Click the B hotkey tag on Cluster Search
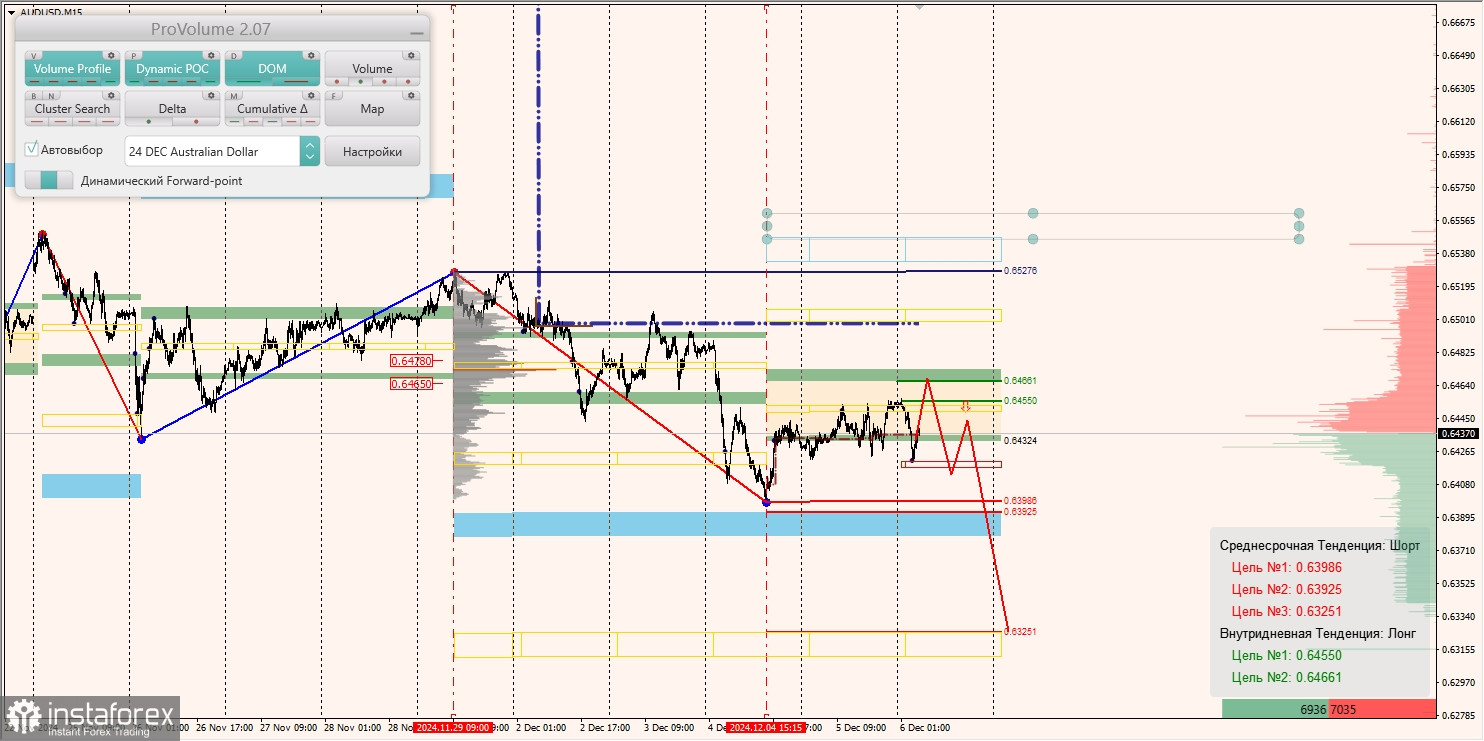 (35, 96)
